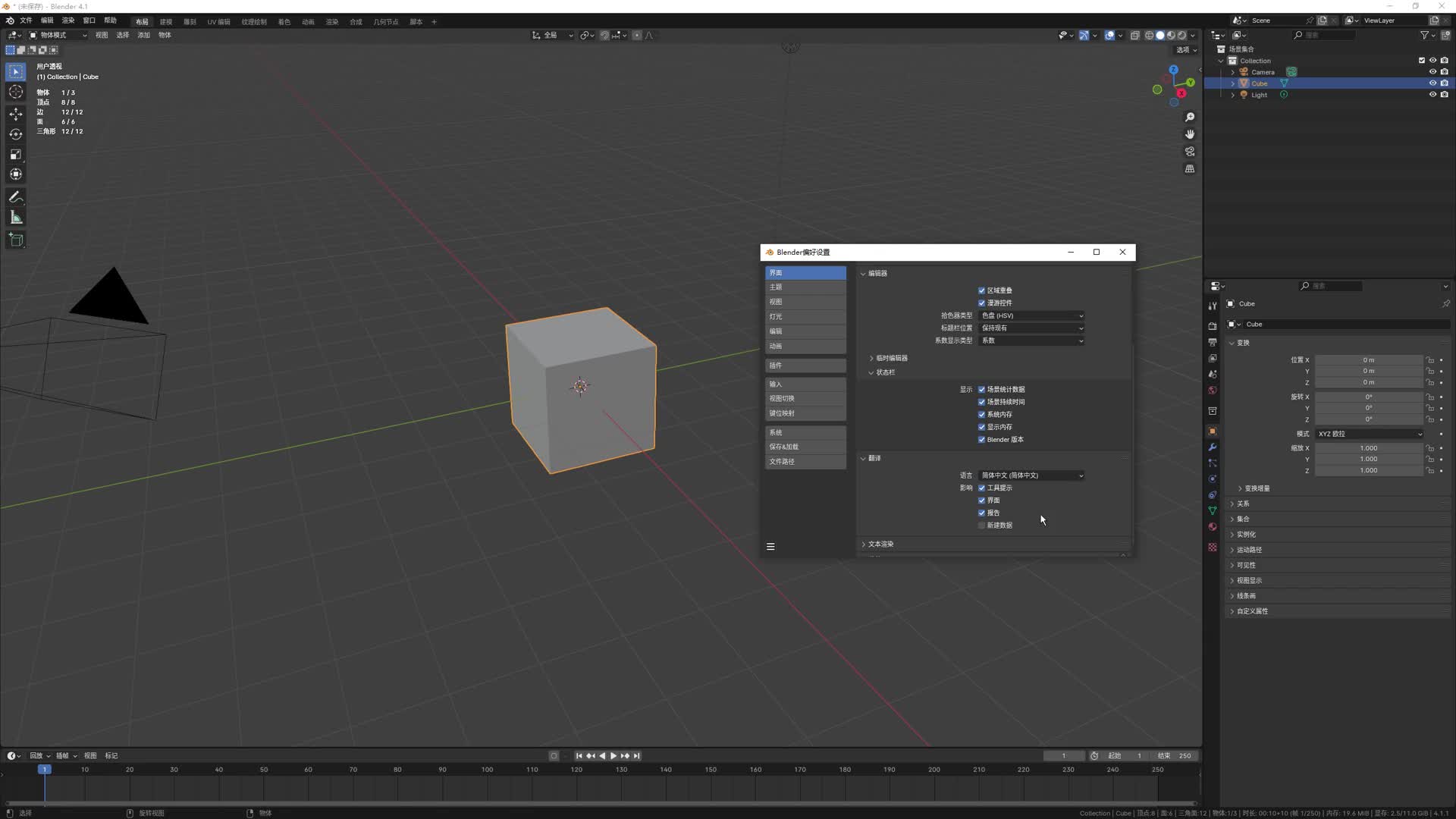Screen dimensions: 1456x819
Task: Toggle snapping with the magnet icon
Action: 604,35
